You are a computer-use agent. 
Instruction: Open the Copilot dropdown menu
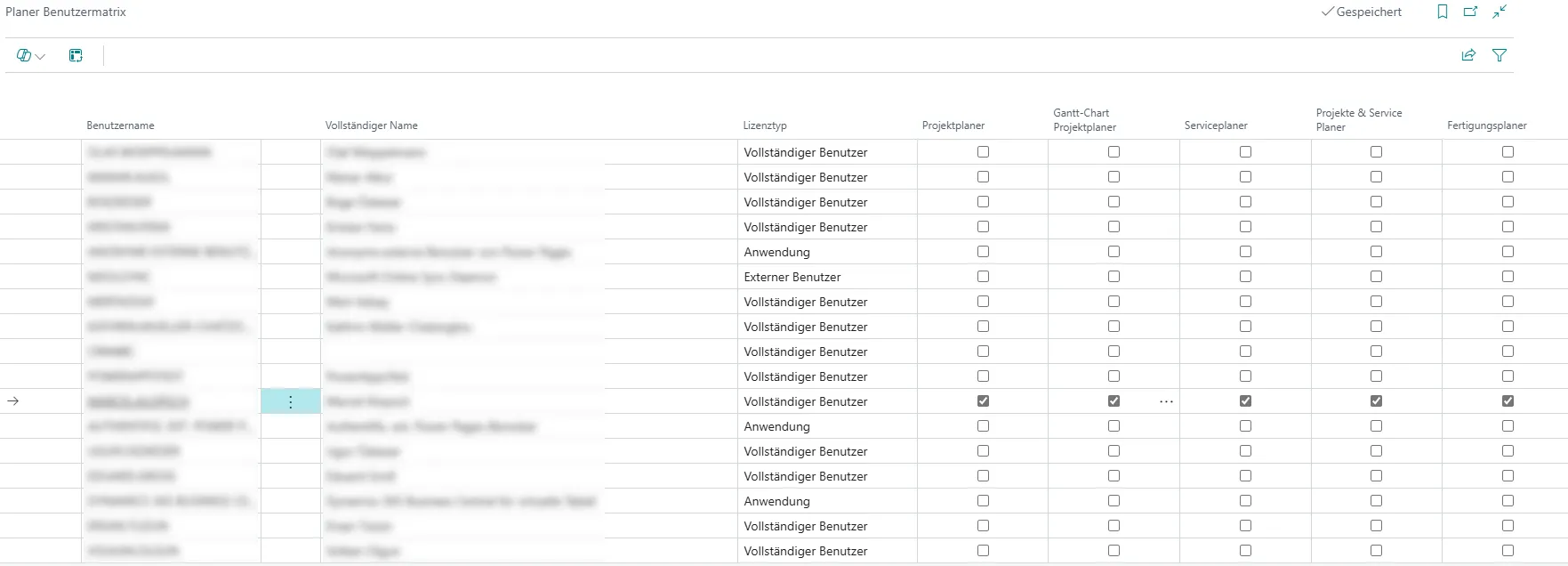click(x=30, y=56)
